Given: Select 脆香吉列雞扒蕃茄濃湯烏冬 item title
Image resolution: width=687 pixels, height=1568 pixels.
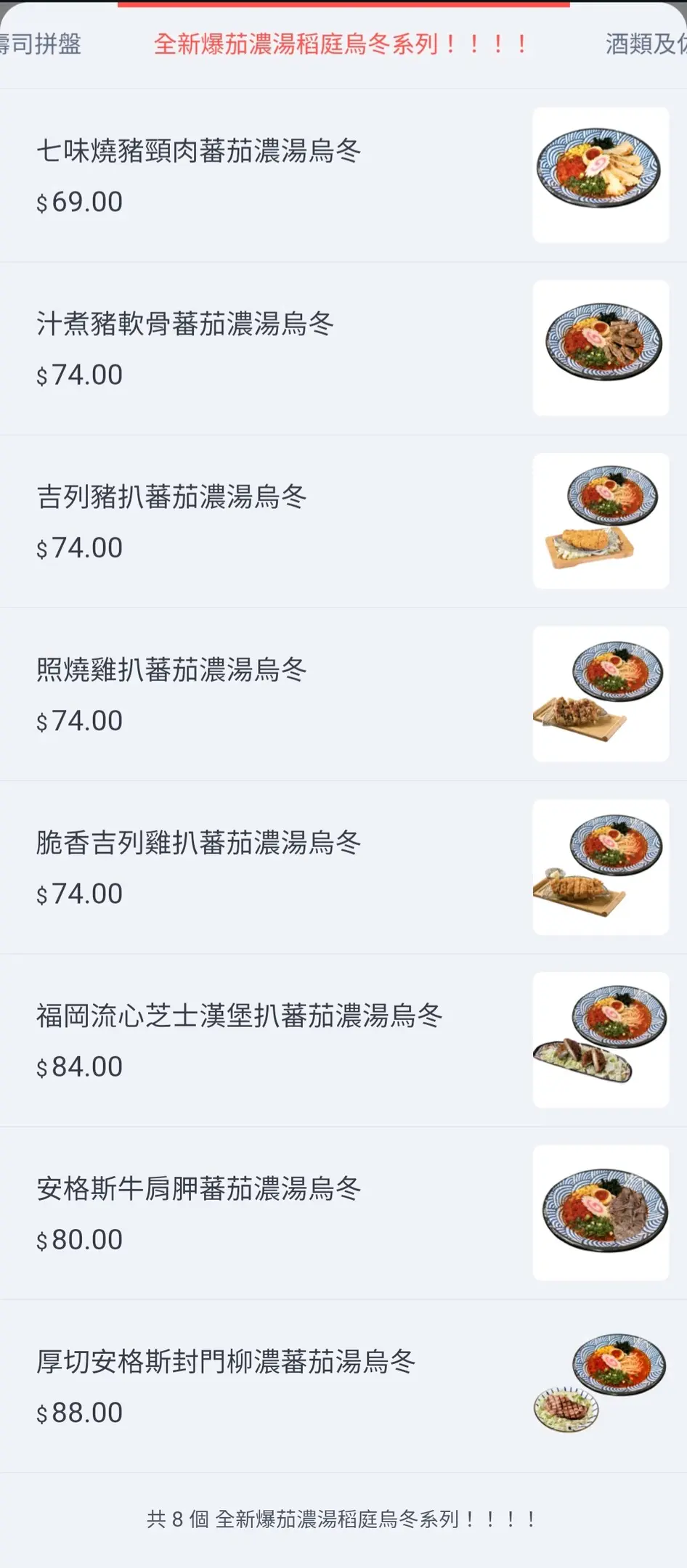Looking at the screenshot, I should click(199, 843).
